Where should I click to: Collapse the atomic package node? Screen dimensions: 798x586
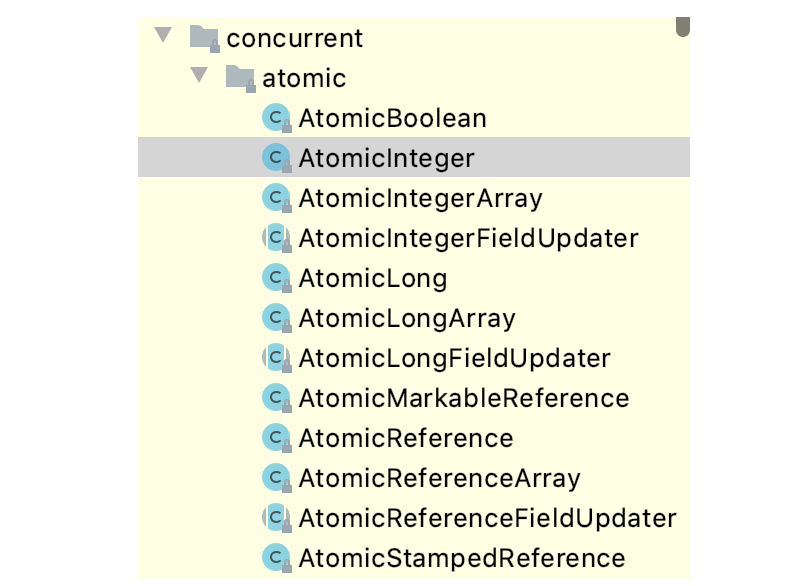coord(199,76)
